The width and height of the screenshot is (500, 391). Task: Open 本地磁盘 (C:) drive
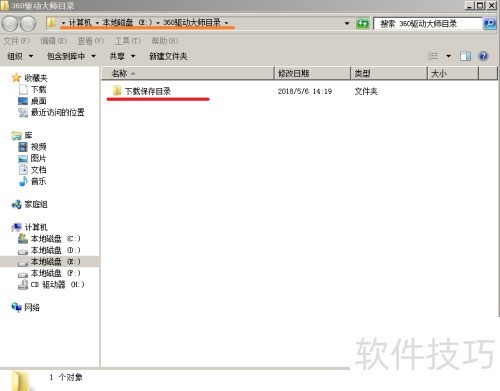pos(49,239)
